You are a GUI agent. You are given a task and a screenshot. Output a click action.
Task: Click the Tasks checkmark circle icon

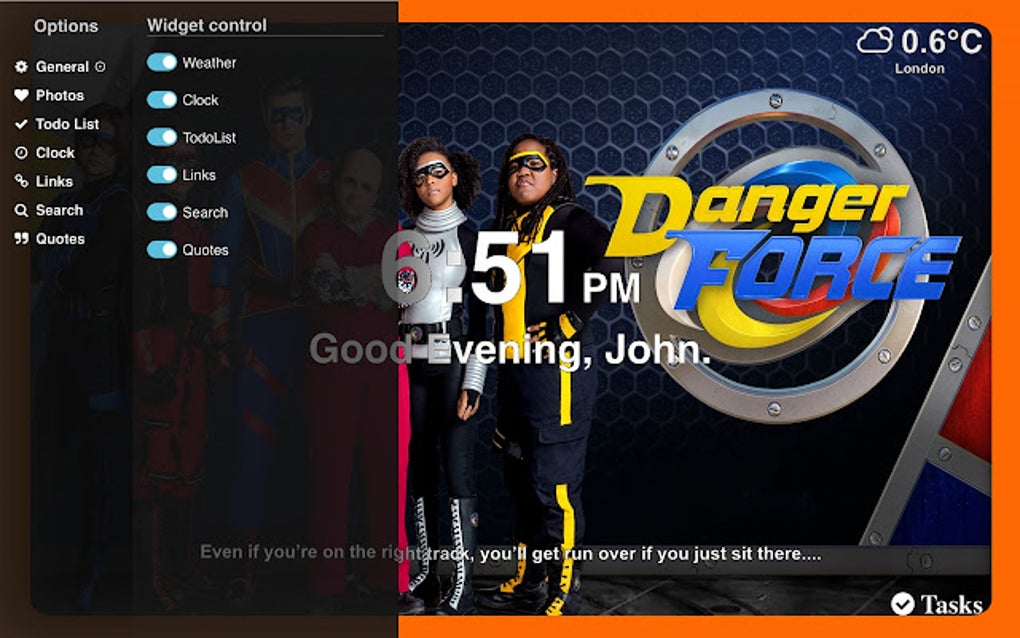point(902,604)
